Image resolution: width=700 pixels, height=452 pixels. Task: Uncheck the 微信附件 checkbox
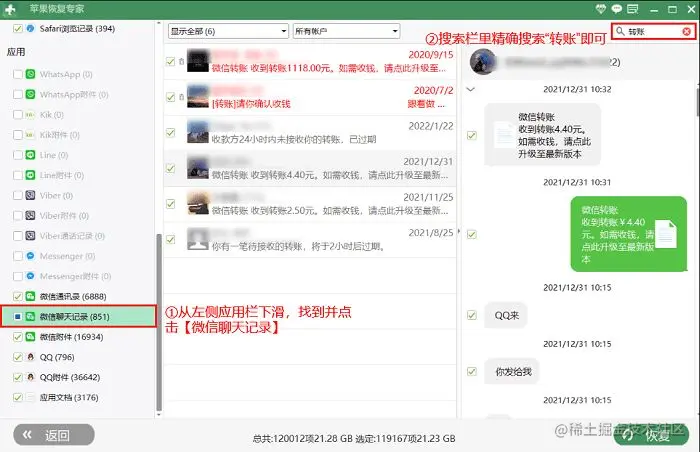(17, 337)
